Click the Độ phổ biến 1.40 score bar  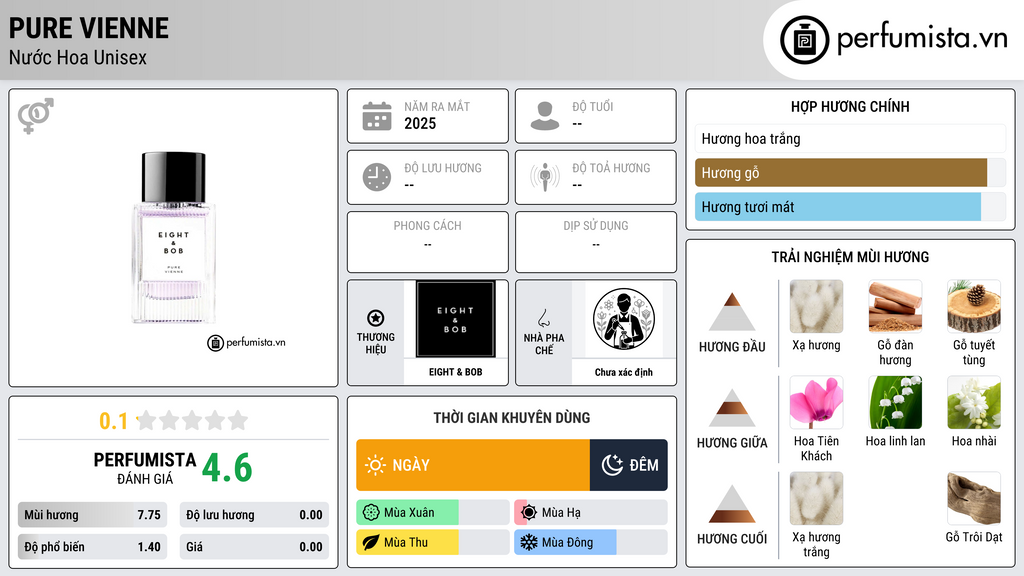click(93, 547)
